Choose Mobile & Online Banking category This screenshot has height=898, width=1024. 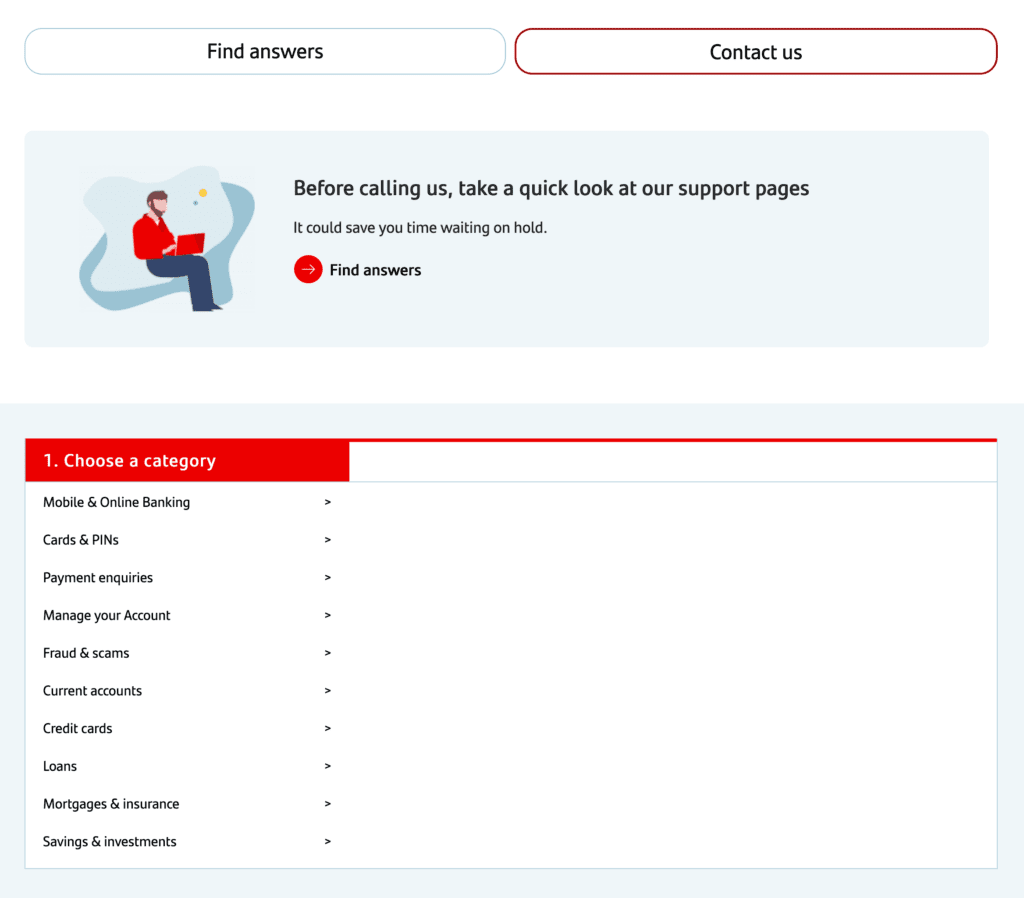coord(187,502)
